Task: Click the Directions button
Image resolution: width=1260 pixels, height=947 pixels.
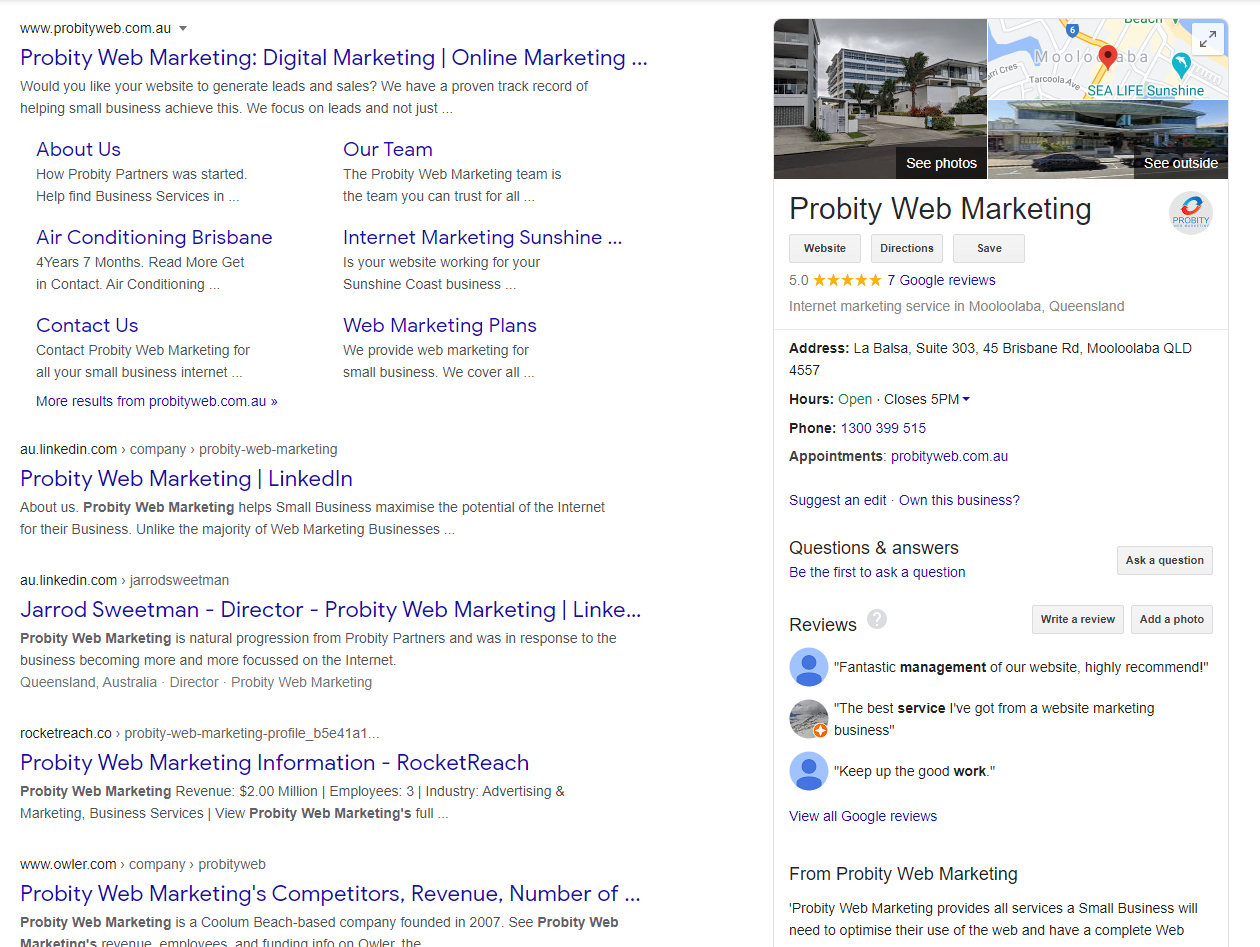Action: [907, 248]
